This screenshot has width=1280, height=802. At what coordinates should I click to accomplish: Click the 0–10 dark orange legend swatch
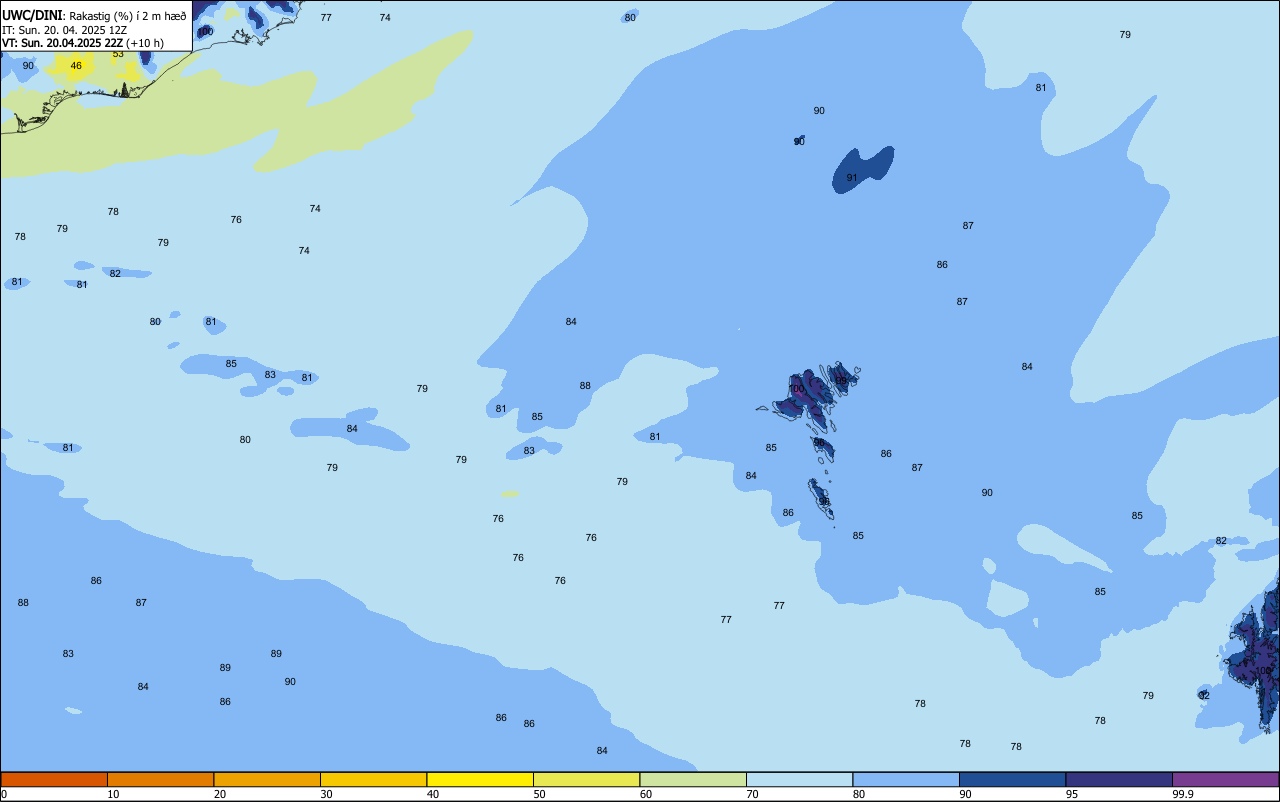[54, 779]
